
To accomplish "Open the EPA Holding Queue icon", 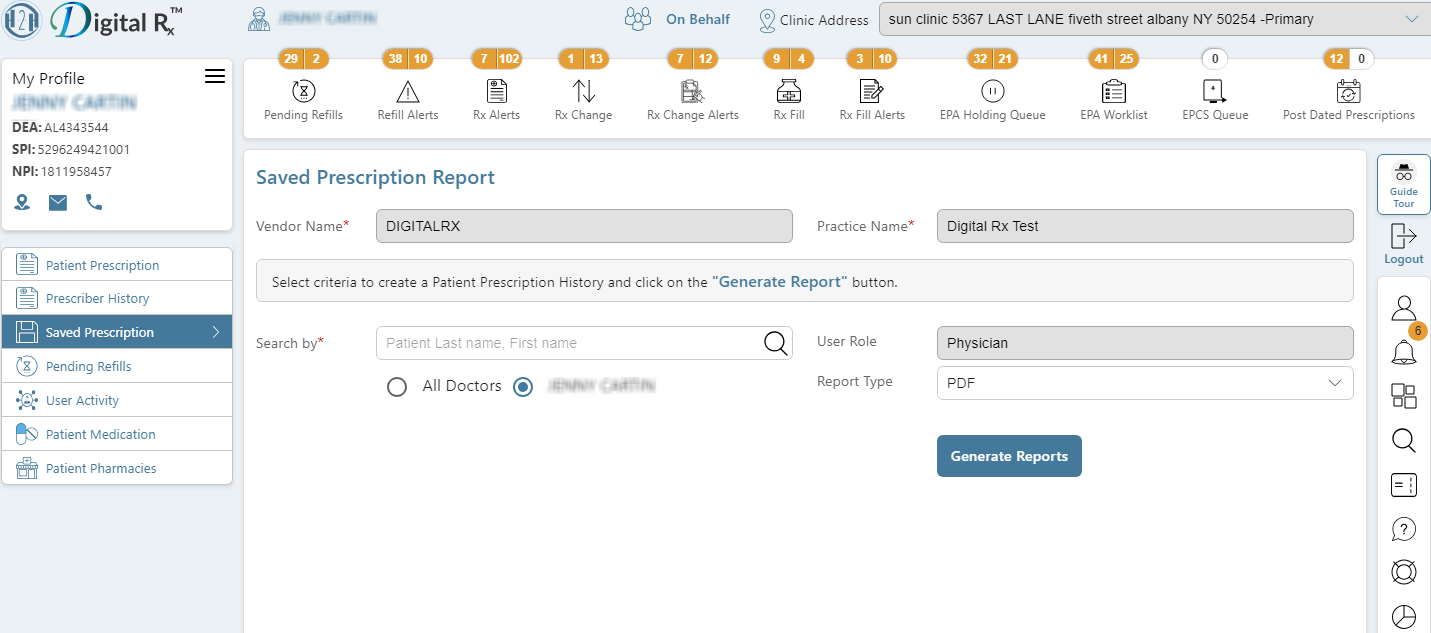I will (x=992, y=91).
